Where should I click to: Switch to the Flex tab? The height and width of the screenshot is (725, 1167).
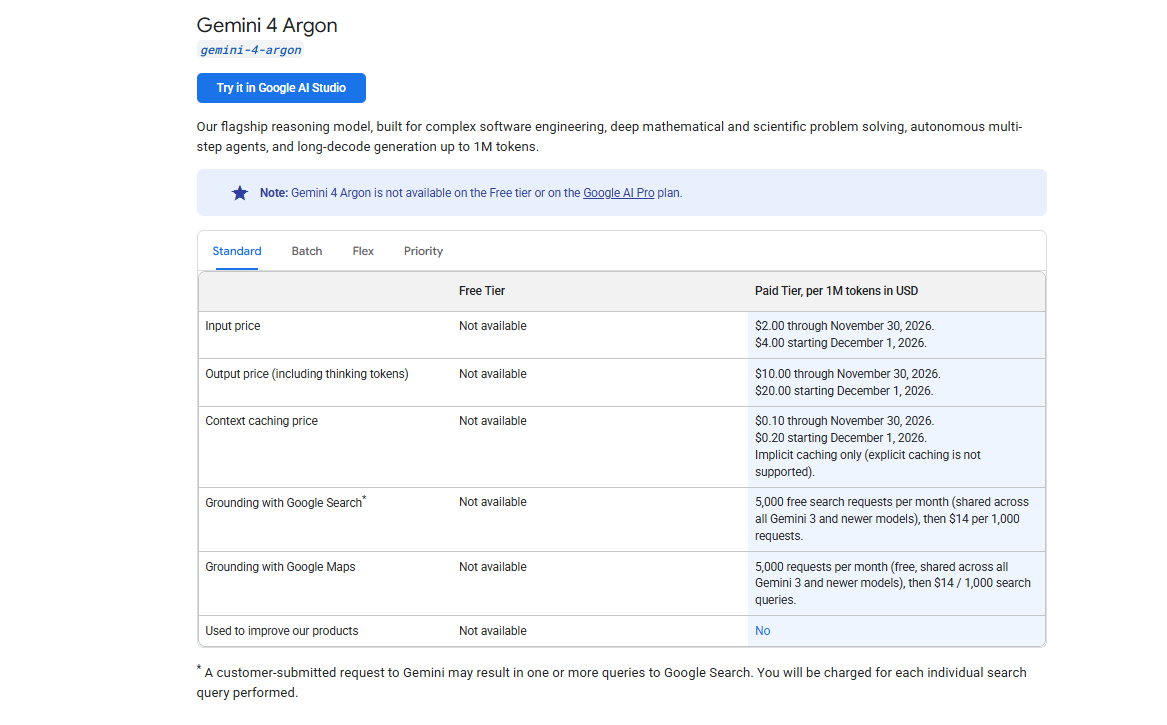point(363,251)
